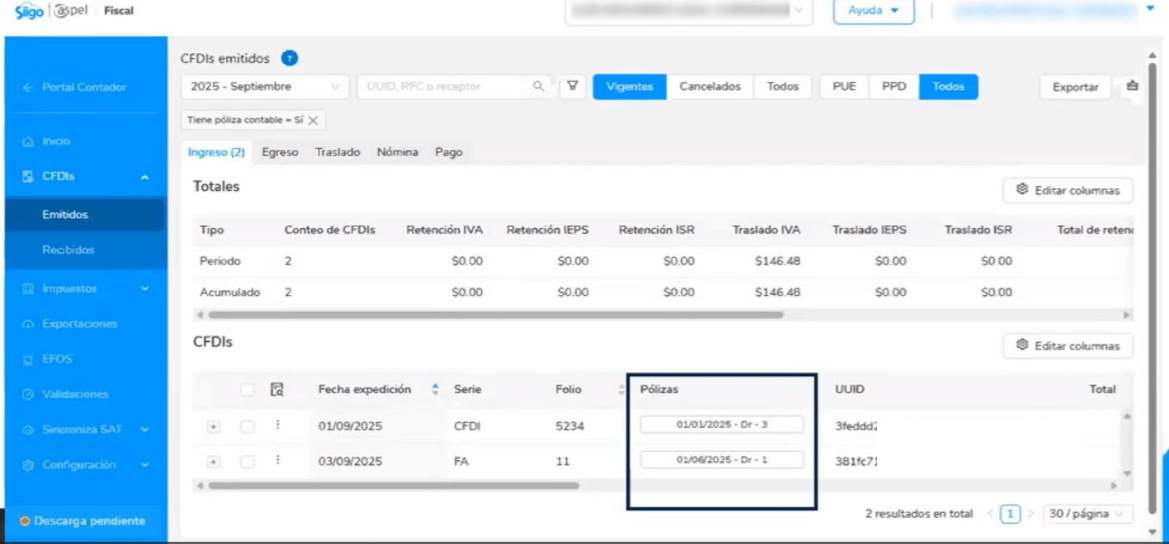Click the Configuración gear icon in sidebar
The height and width of the screenshot is (544, 1169).
[28, 465]
